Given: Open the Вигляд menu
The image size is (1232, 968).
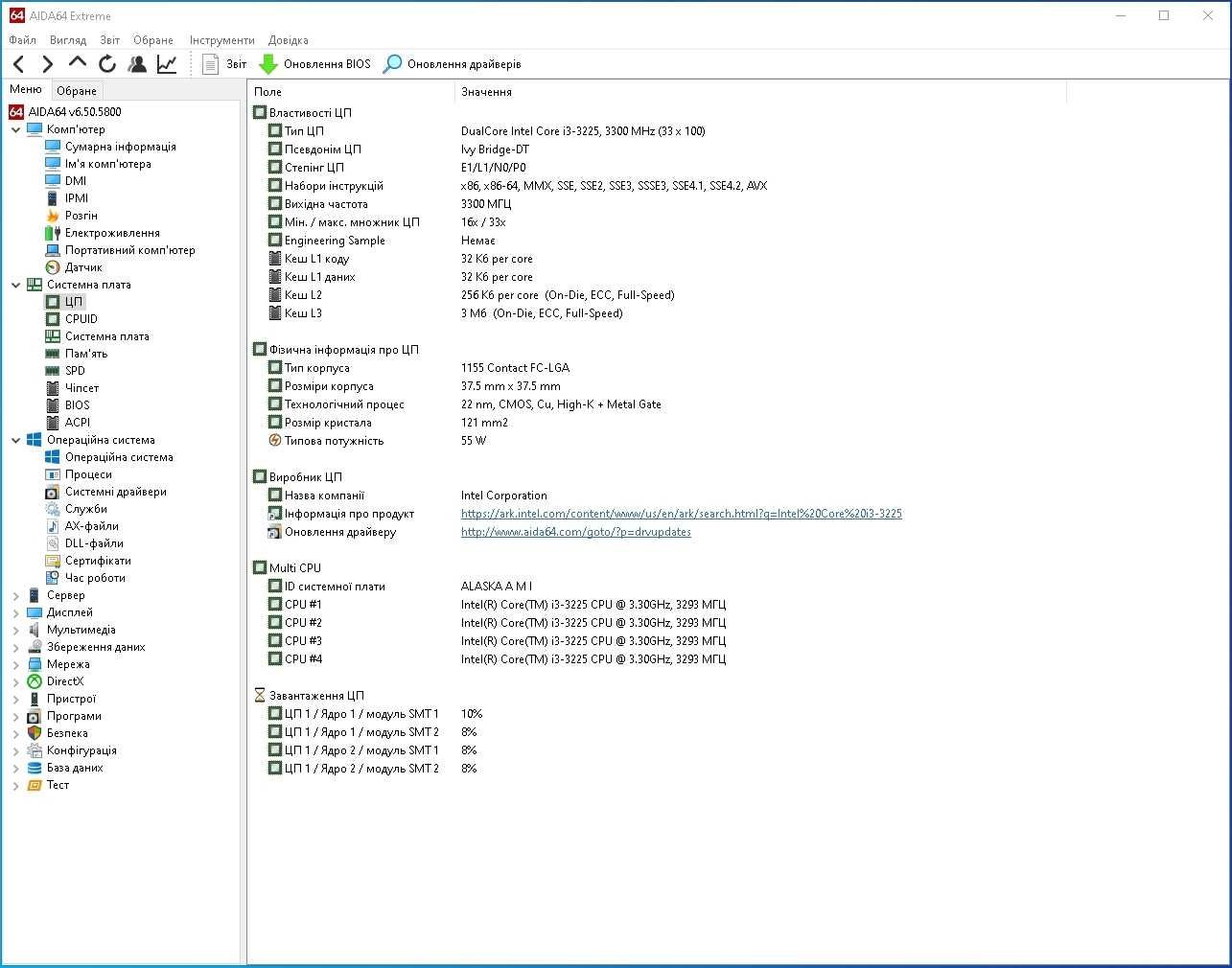Looking at the screenshot, I should (68, 40).
